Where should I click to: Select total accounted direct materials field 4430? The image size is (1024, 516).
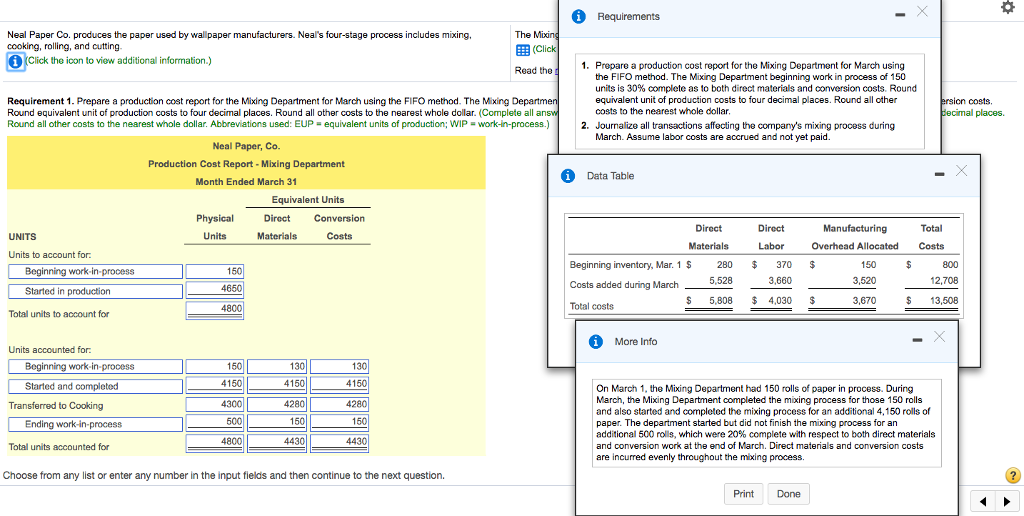point(278,442)
